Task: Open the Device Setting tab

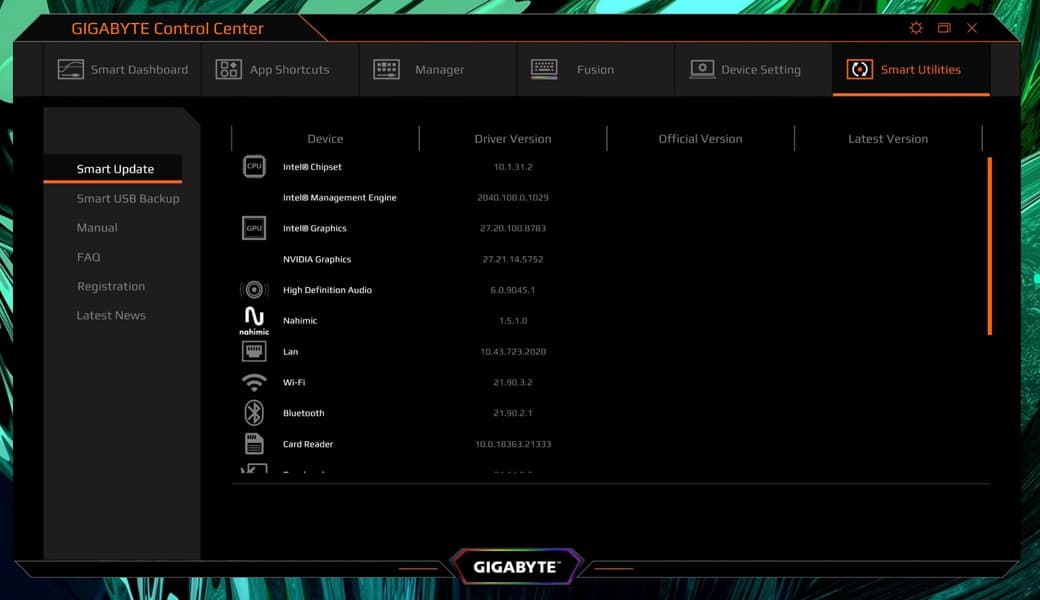Action: click(x=753, y=70)
